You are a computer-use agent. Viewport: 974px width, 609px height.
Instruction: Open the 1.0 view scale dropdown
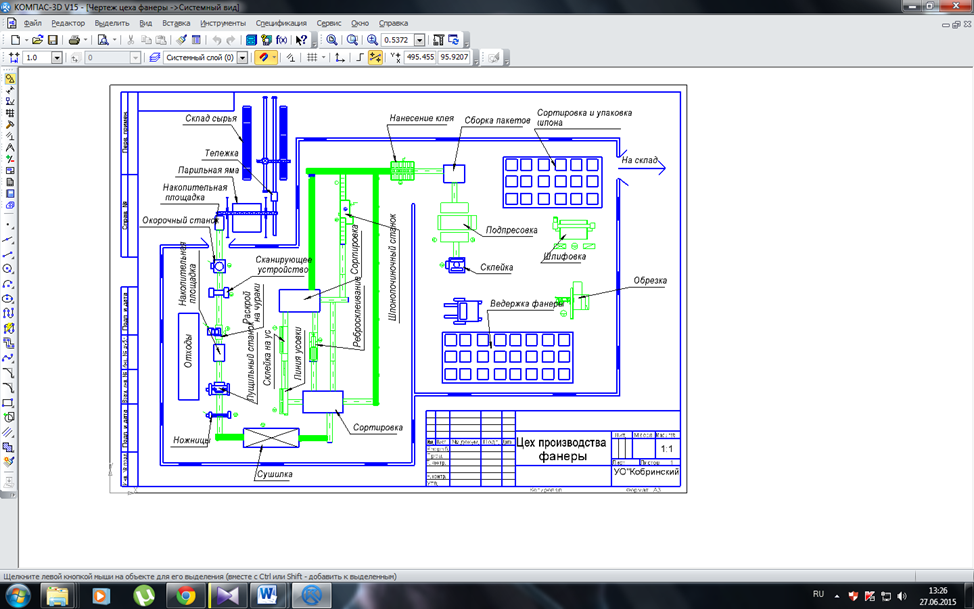pyautogui.click(x=56, y=58)
